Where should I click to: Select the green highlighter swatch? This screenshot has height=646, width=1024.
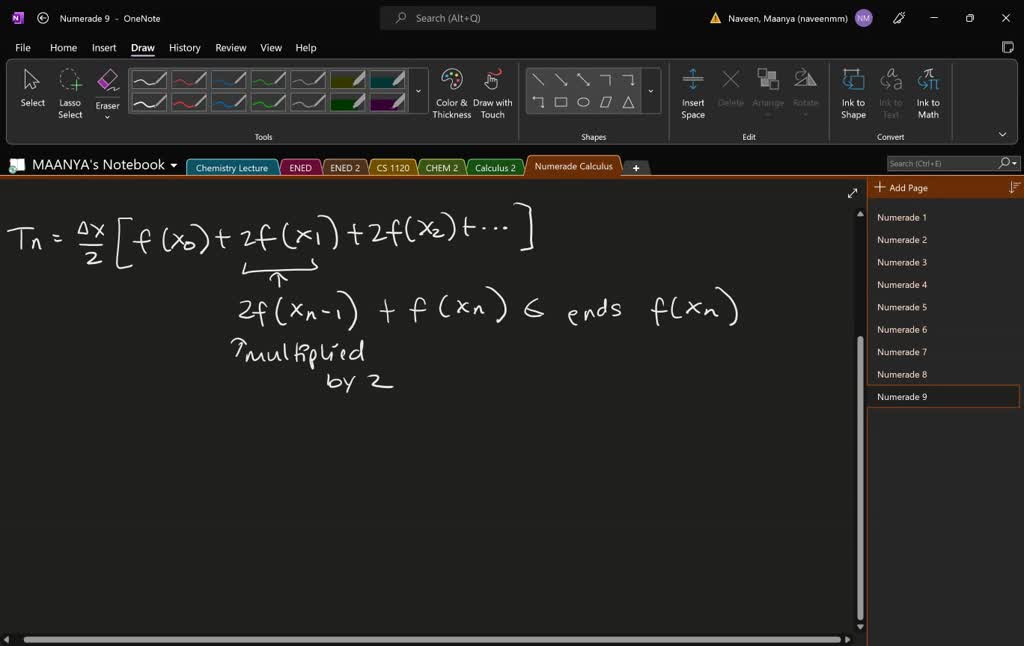348,102
